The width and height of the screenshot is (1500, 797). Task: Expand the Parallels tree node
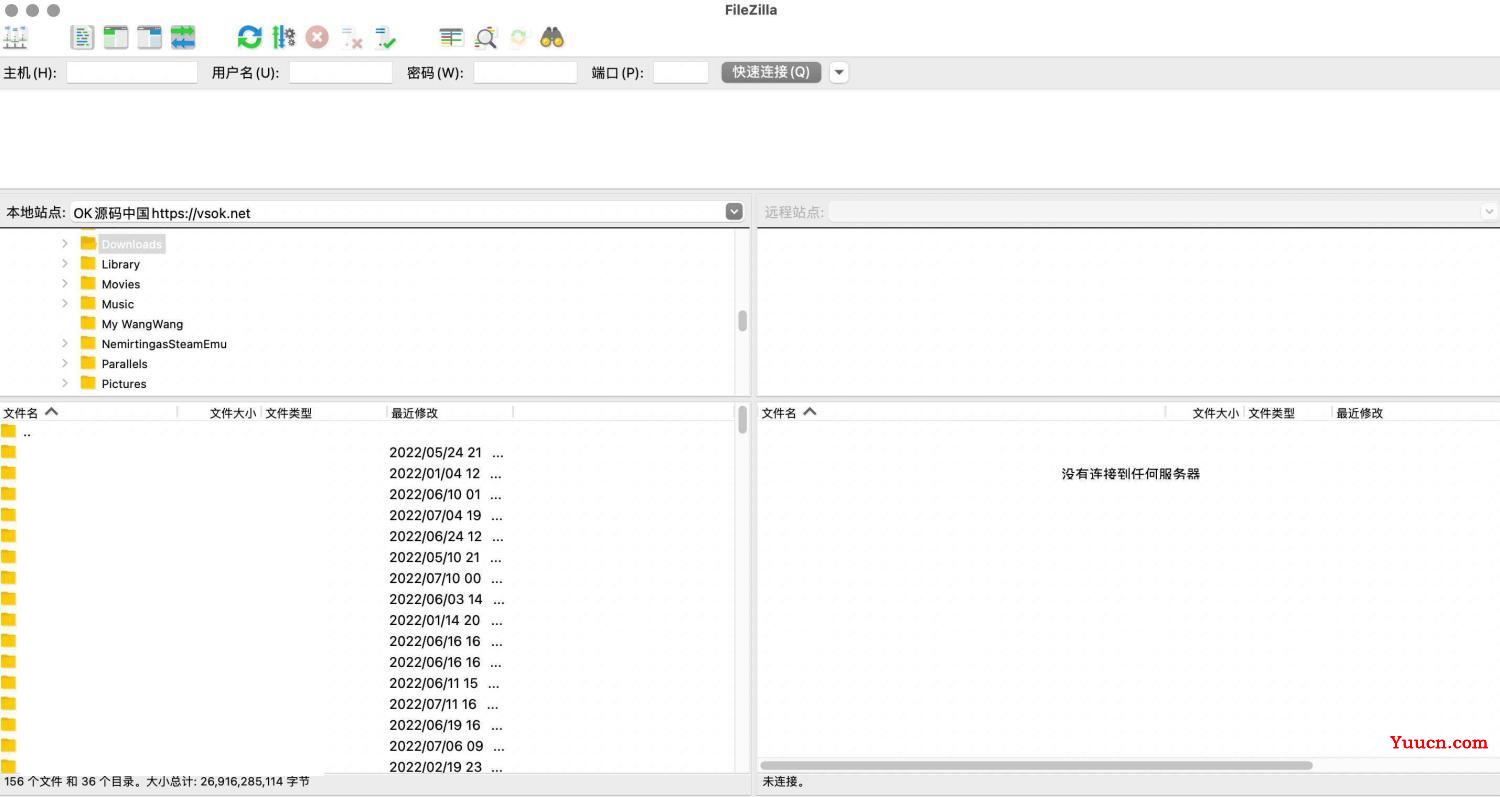[x=65, y=363]
